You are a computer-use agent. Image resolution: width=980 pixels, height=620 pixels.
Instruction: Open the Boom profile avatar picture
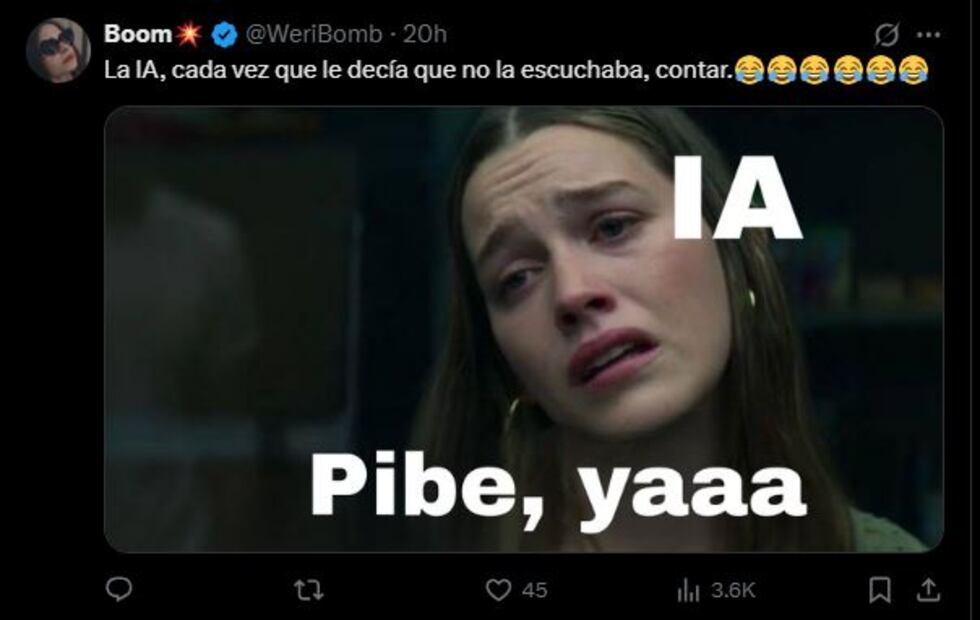click(x=58, y=50)
